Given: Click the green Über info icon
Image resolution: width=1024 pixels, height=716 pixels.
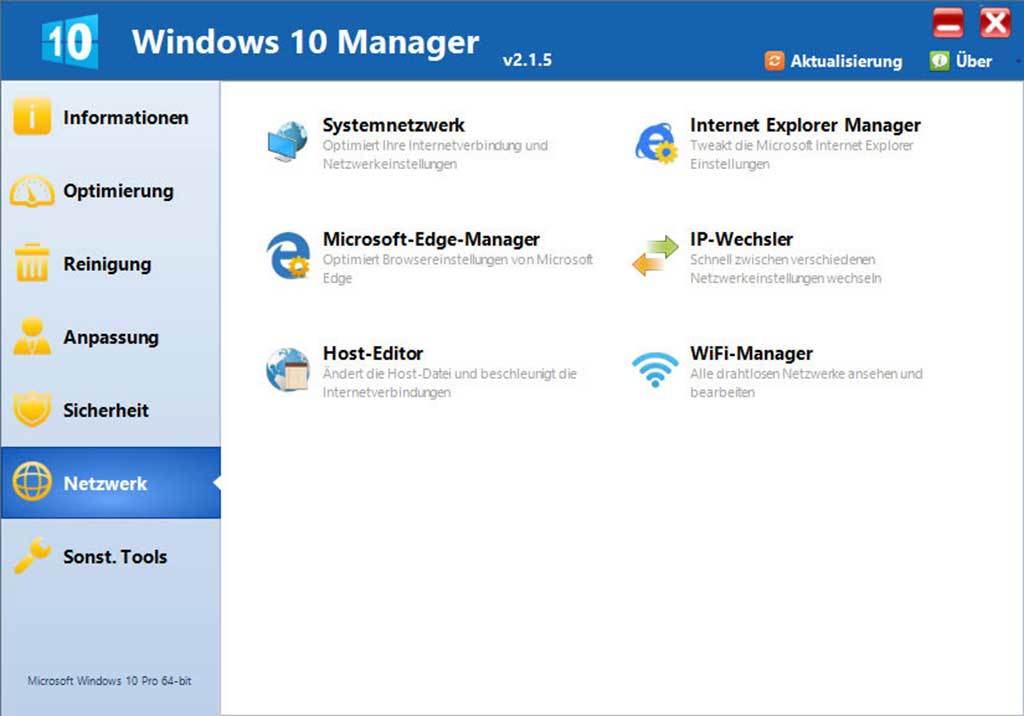Looking at the screenshot, I should [939, 61].
